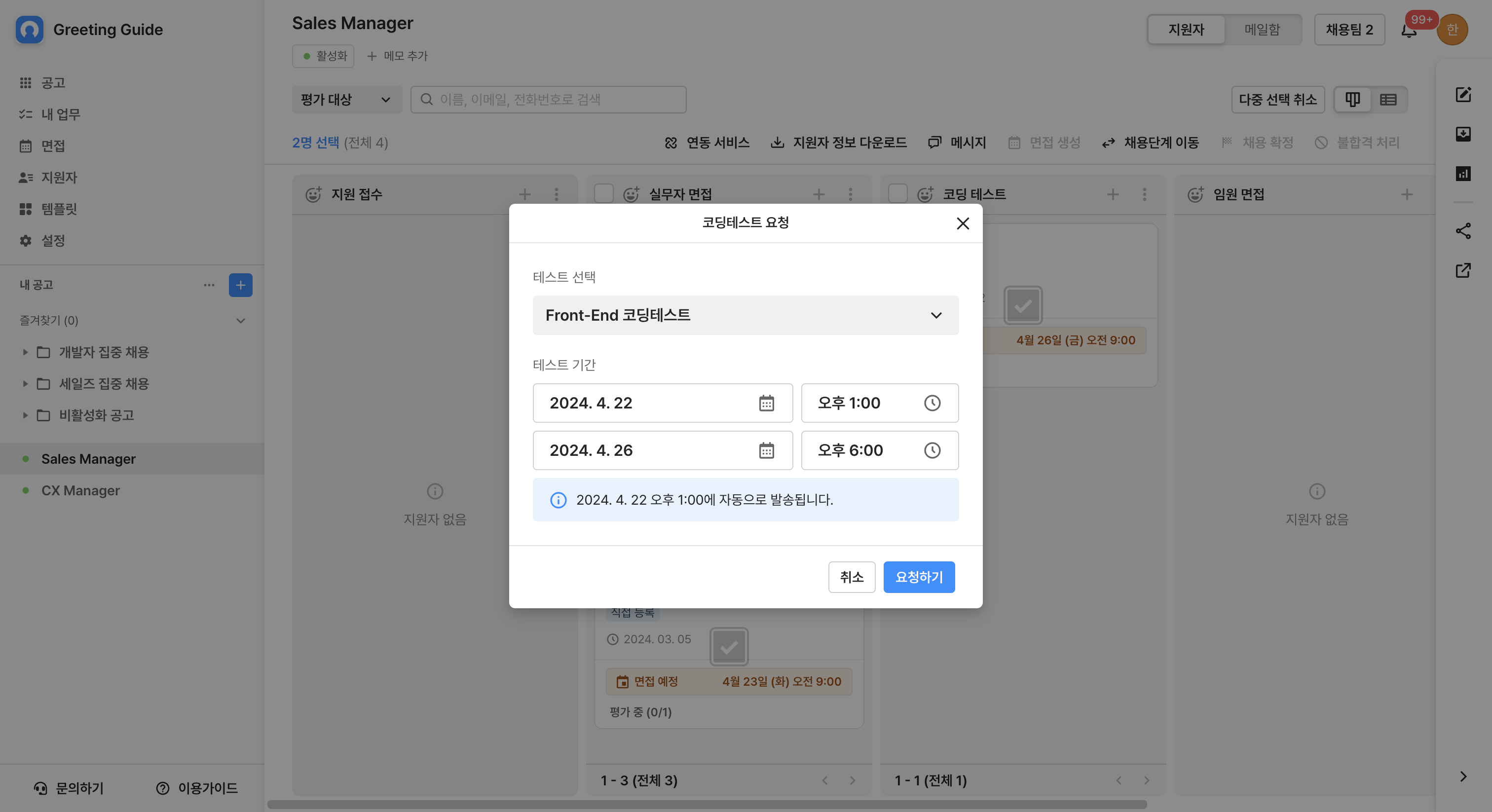Check the 코딩 테스트 column checkbox
The height and width of the screenshot is (812, 1492).
(898, 193)
